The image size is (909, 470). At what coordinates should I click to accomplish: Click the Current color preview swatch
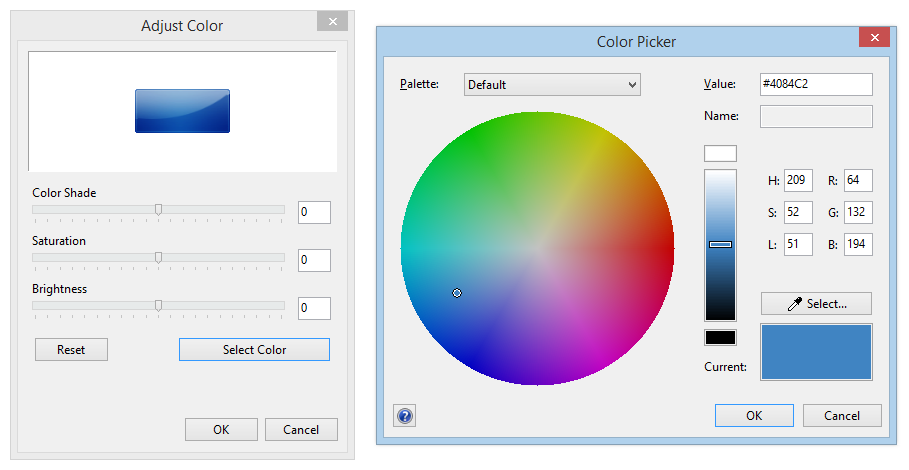816,352
